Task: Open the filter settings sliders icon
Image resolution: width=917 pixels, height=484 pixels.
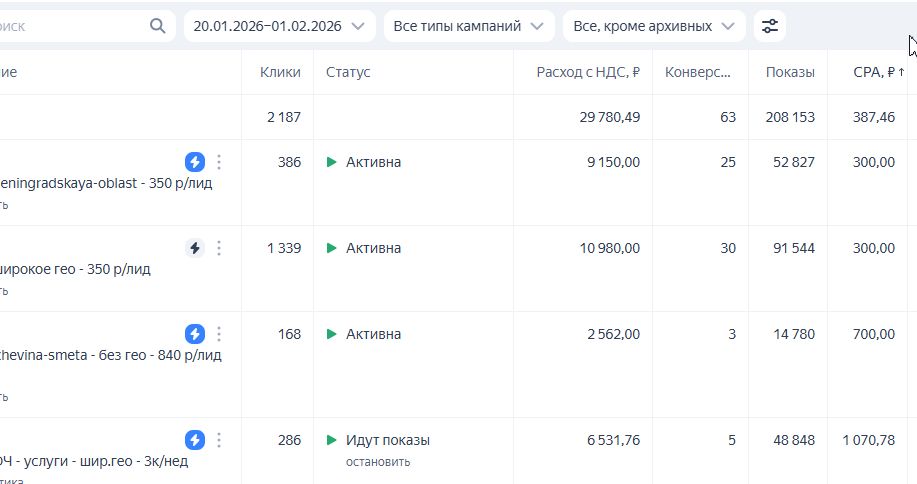Action: pos(769,26)
